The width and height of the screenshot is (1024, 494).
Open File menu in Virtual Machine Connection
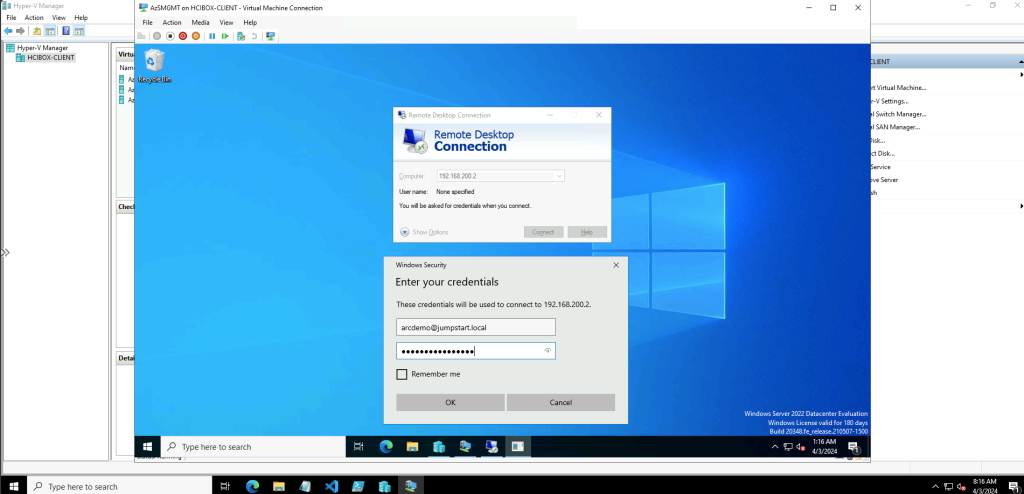(x=148, y=22)
